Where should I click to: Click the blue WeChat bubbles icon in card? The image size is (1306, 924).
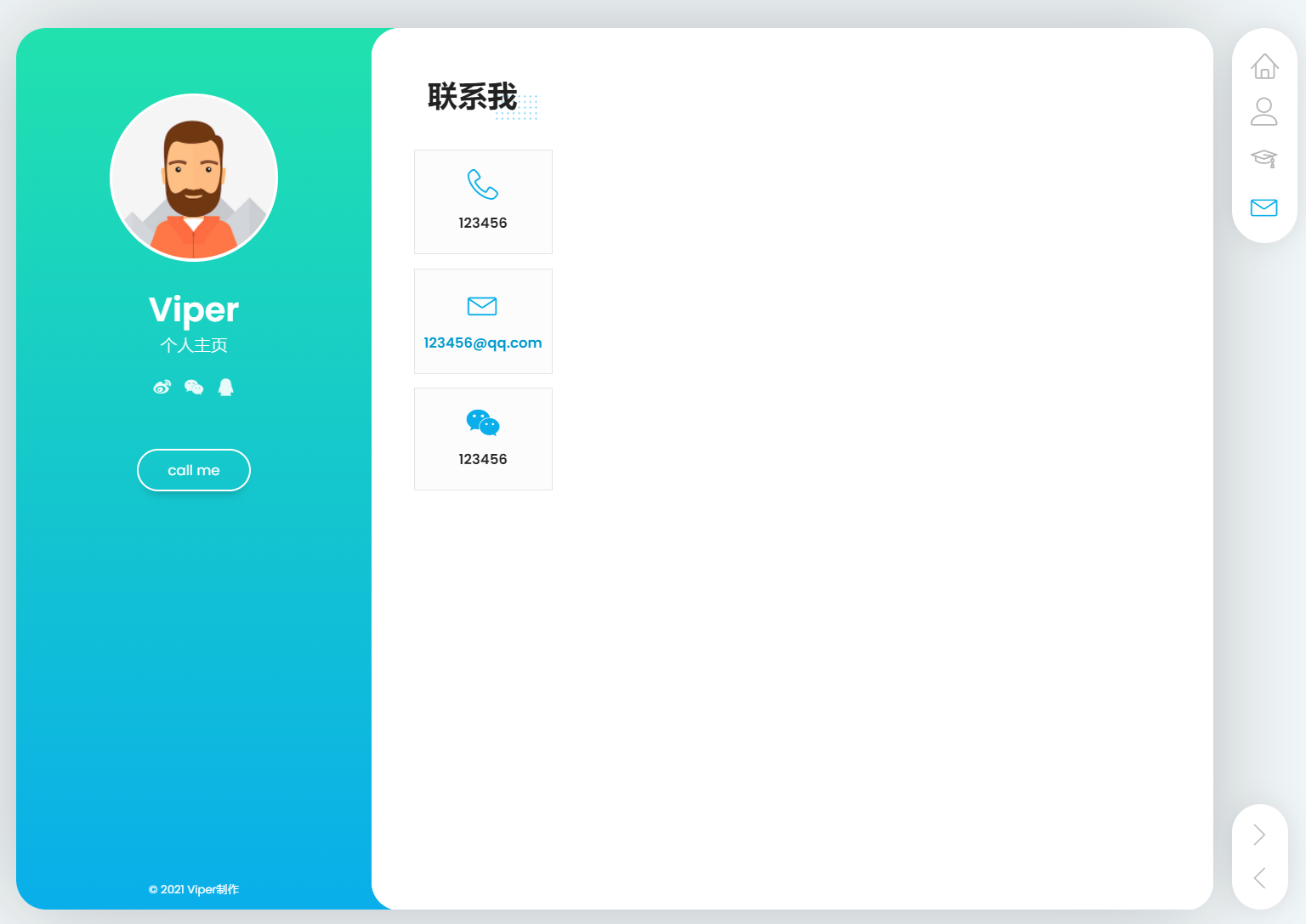[482, 422]
